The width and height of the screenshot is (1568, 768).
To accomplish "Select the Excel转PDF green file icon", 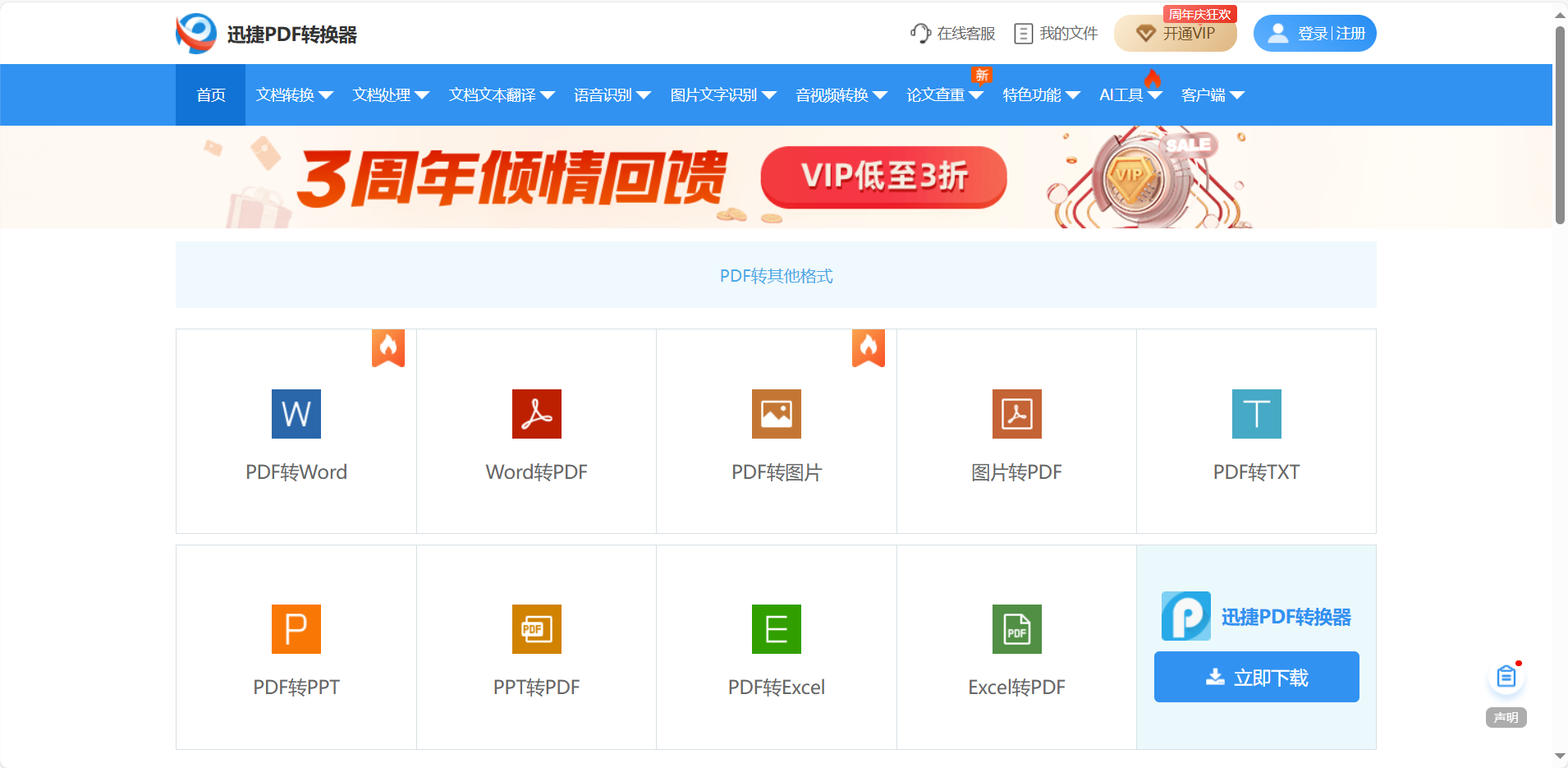I will [1017, 629].
